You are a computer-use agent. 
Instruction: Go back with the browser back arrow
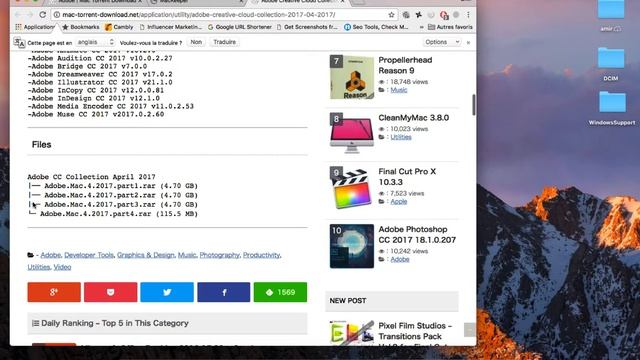tap(18, 15)
